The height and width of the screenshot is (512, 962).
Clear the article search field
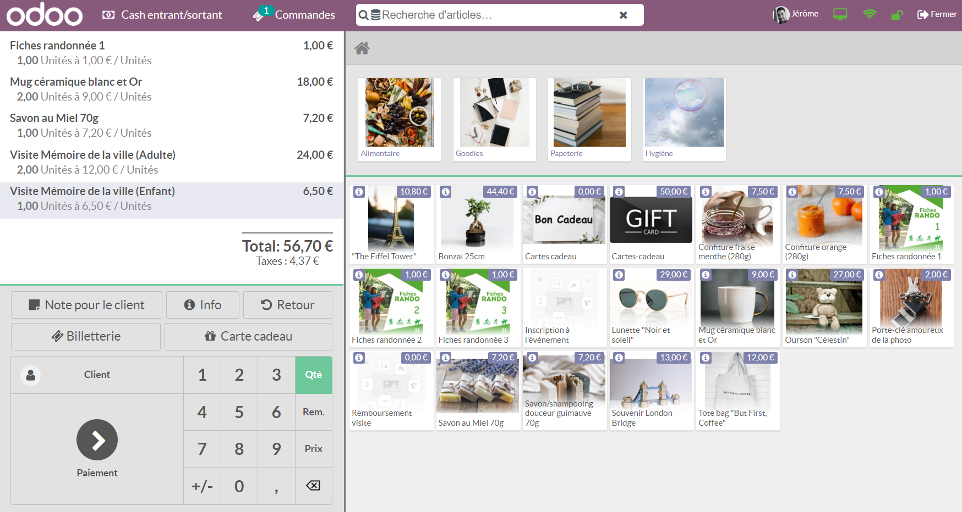click(x=623, y=15)
